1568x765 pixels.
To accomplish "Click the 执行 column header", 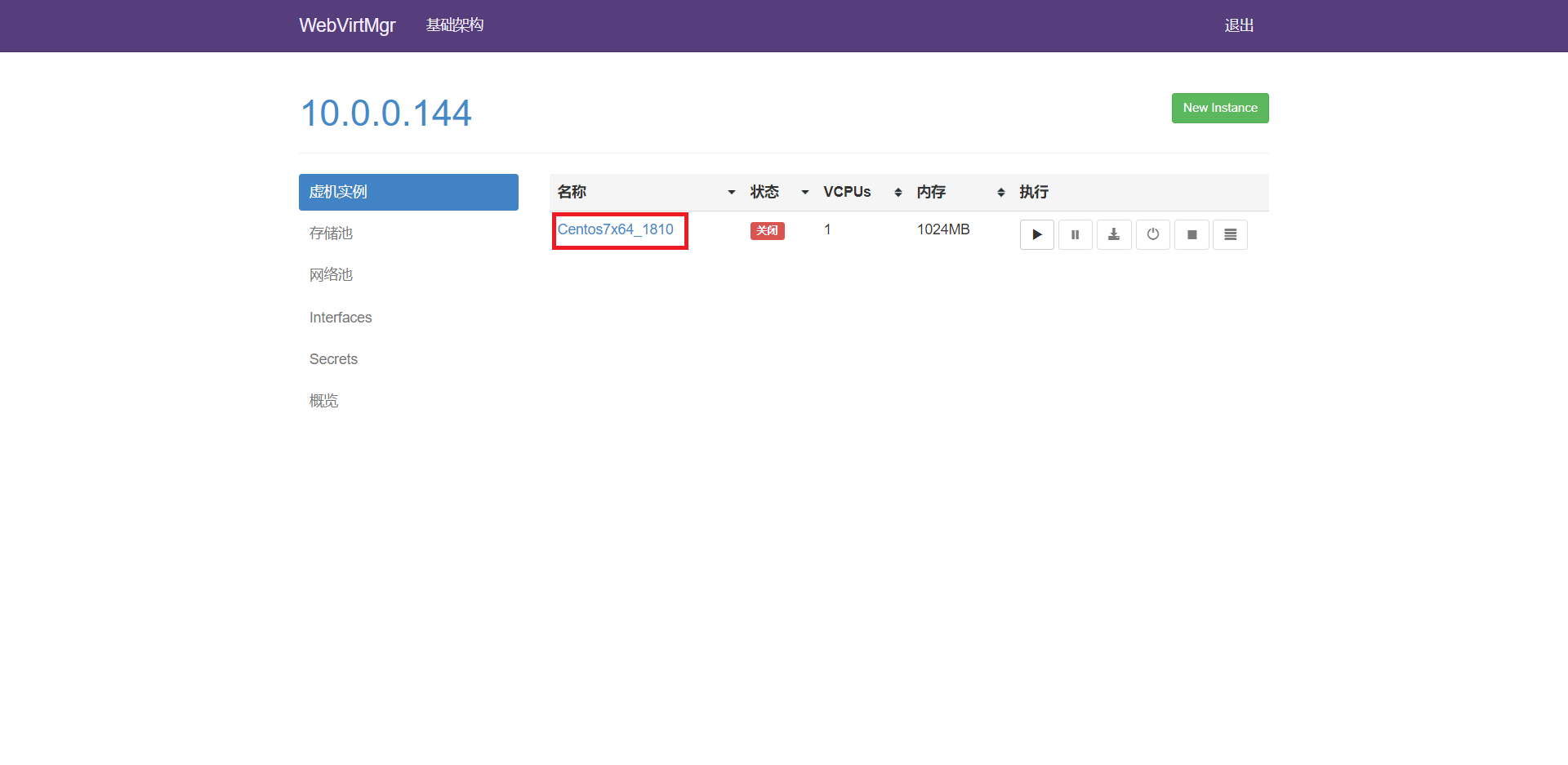I will [1034, 192].
